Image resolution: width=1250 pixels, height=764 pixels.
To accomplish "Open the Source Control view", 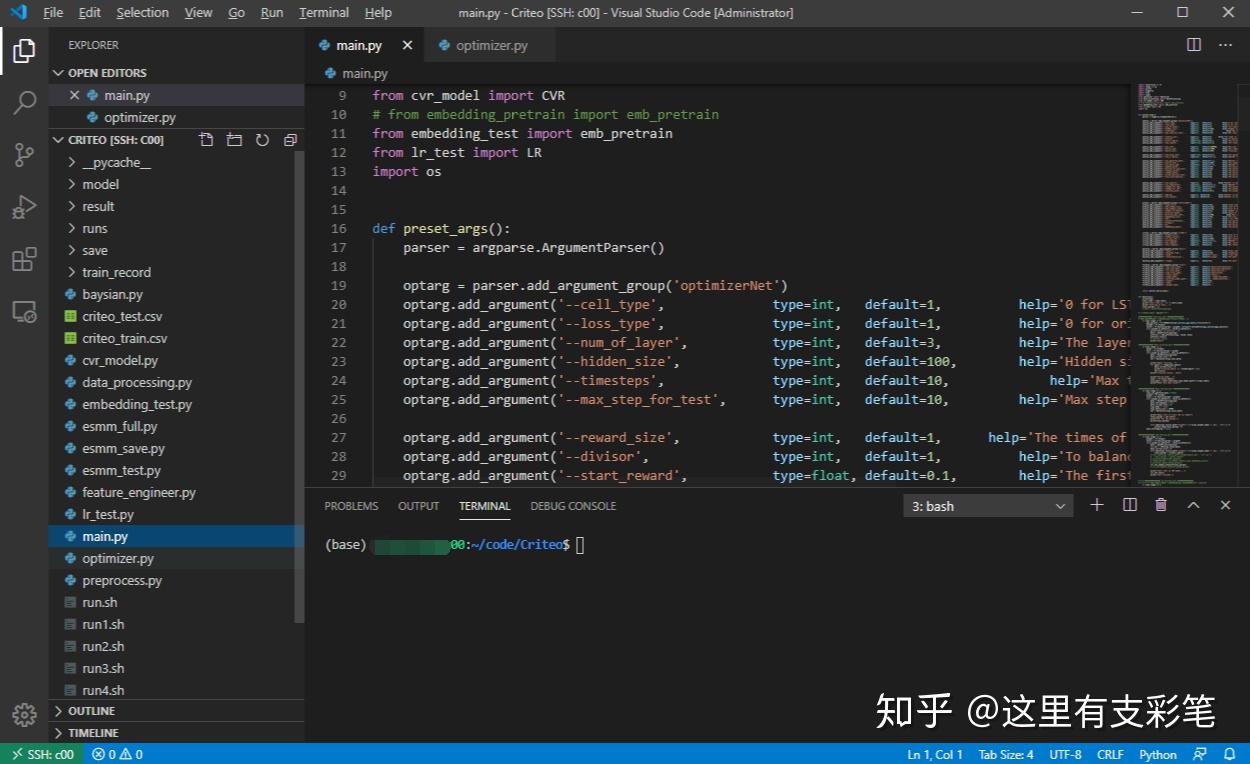I will pyautogui.click(x=25, y=155).
